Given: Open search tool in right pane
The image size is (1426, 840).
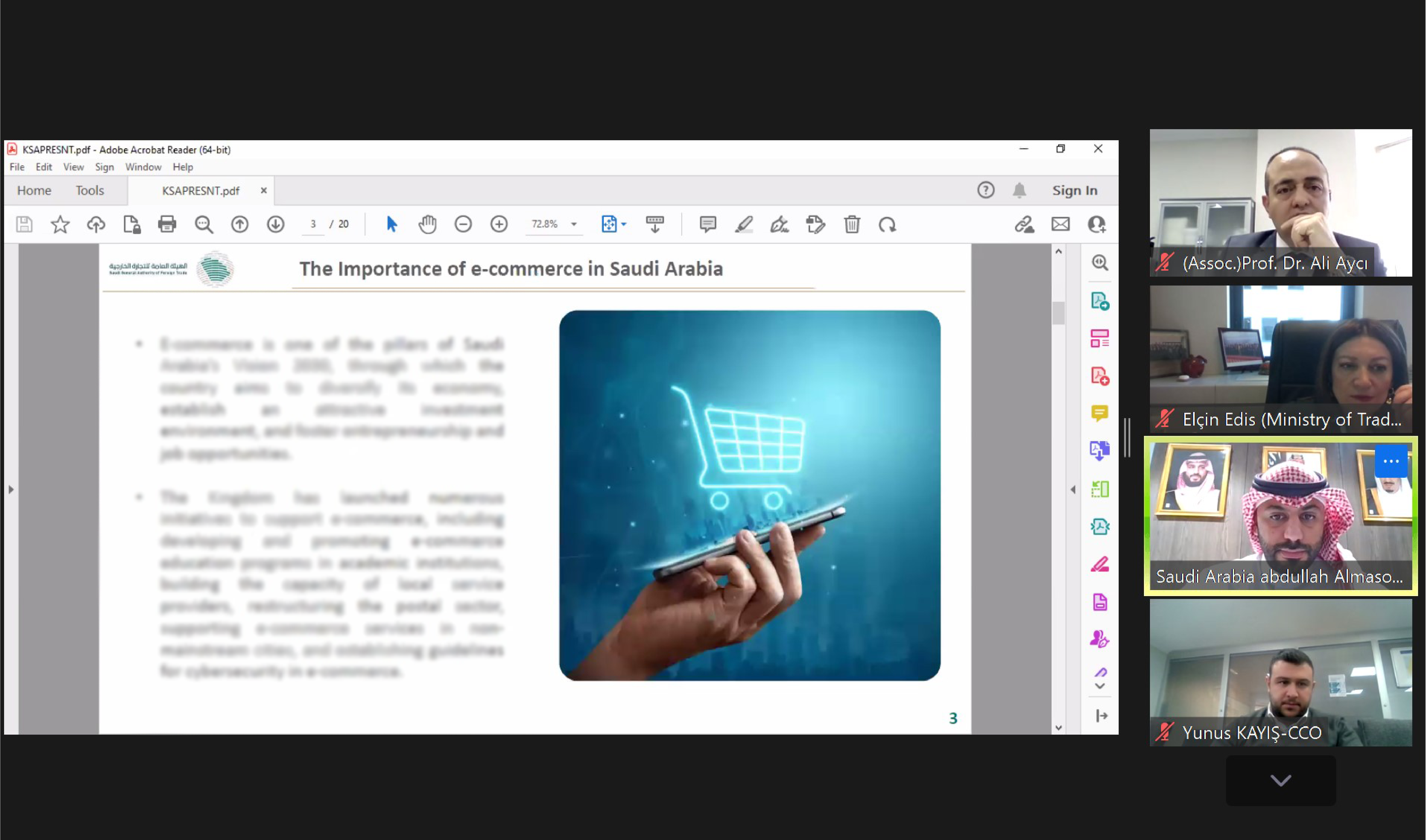Looking at the screenshot, I should pos(1100,263).
